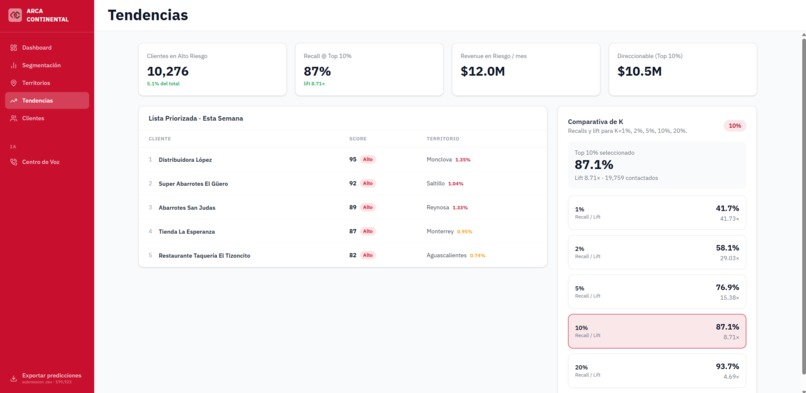Click the 10,276 high-risk clients value

pyautogui.click(x=168, y=71)
